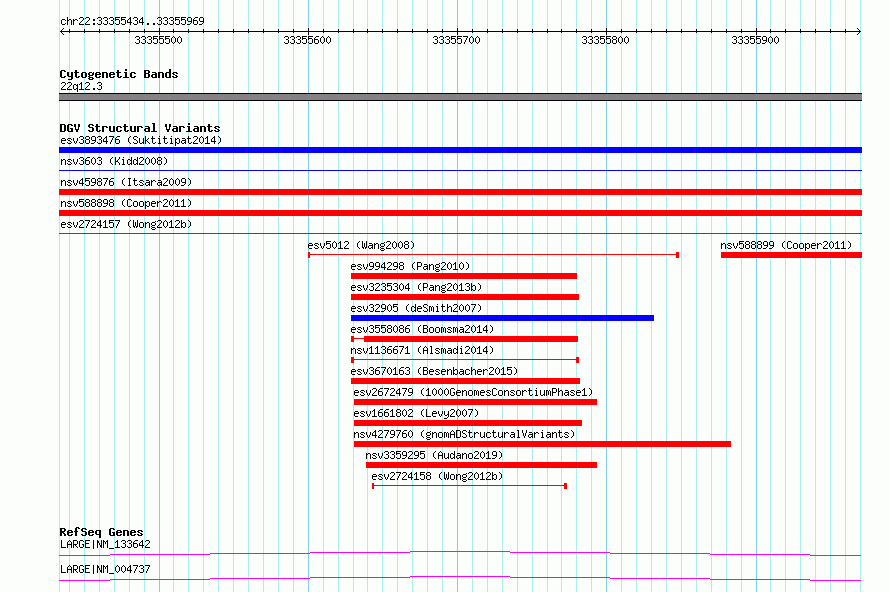Open the nsv4279760 (gnomADStructuralVariants) label

464,434
